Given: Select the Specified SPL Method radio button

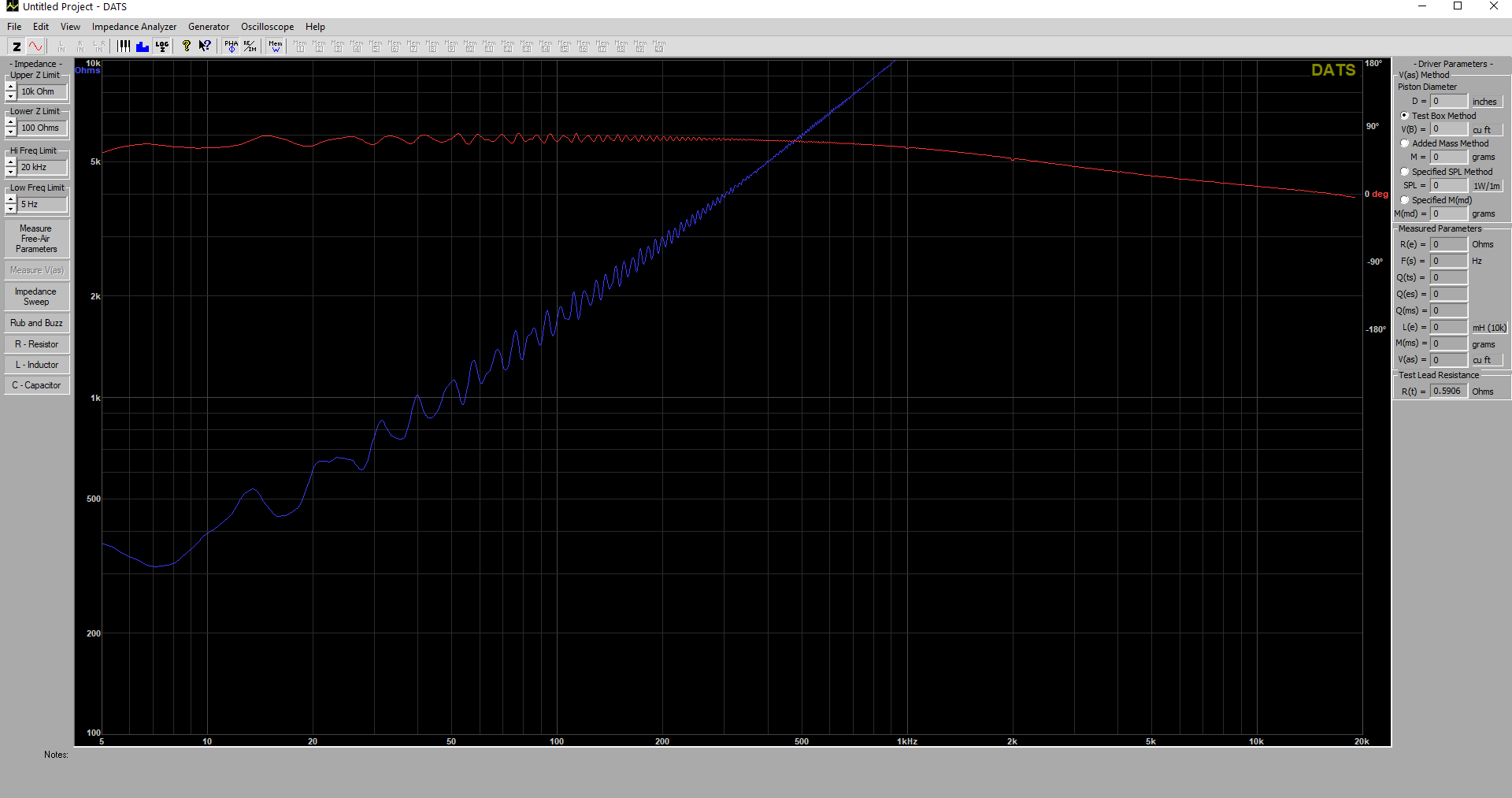Looking at the screenshot, I should 1404,172.
